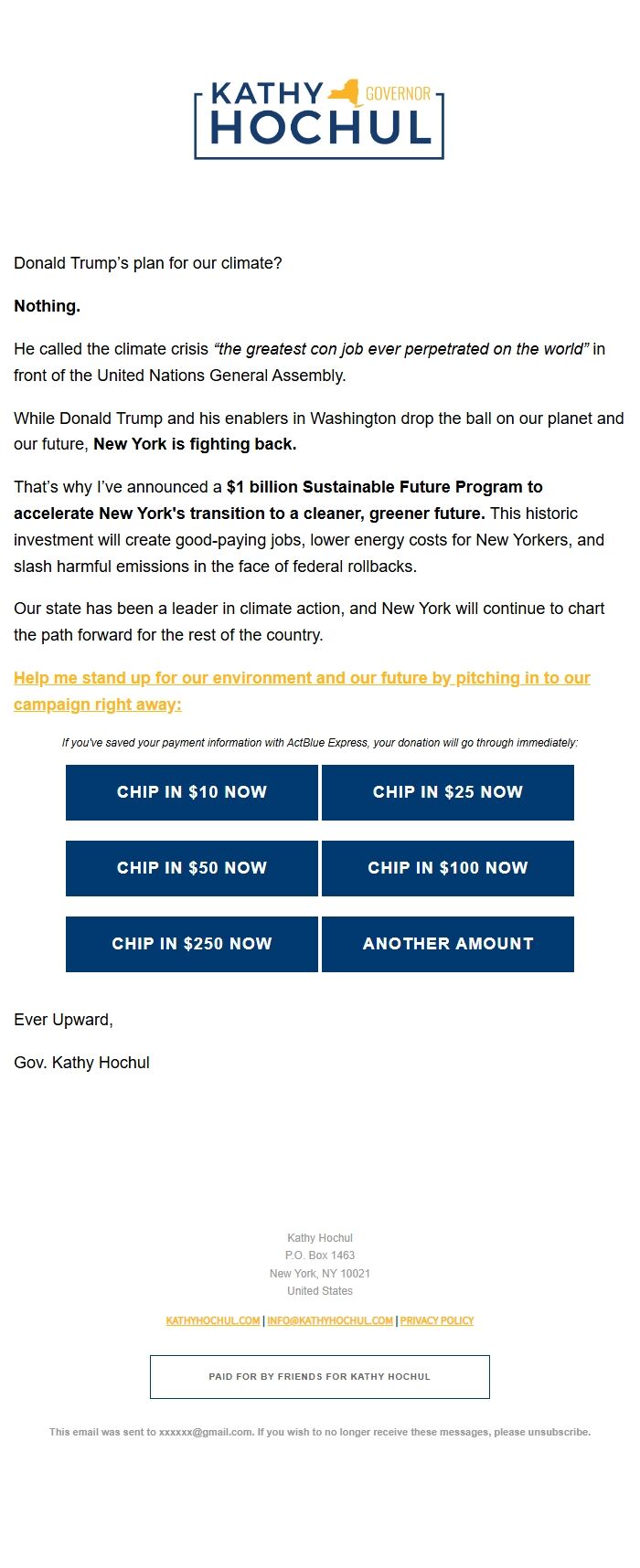Click the ANOTHER AMOUNT button
The width and height of the screenshot is (640, 1568).
(448, 944)
